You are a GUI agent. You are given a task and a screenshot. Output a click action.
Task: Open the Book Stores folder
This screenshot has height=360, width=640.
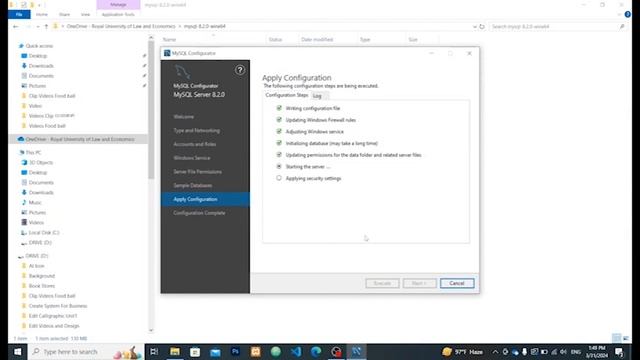click(x=38, y=286)
